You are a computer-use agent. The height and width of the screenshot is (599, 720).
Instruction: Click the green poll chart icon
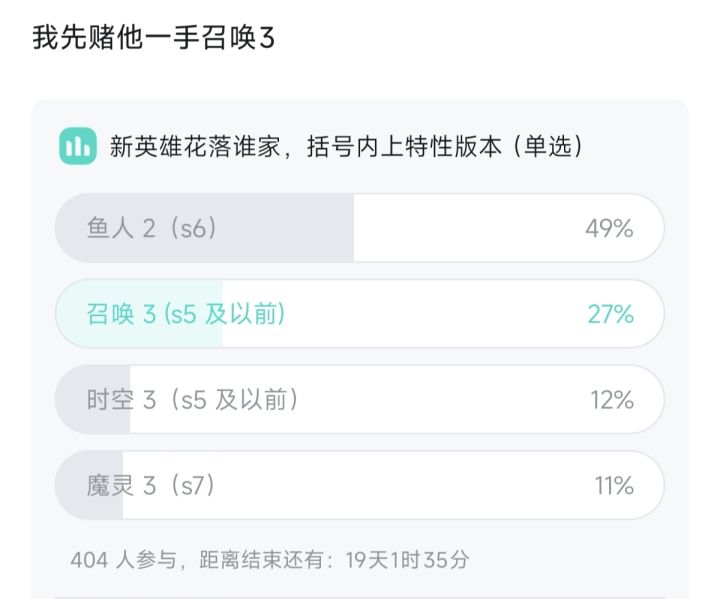coord(78,146)
